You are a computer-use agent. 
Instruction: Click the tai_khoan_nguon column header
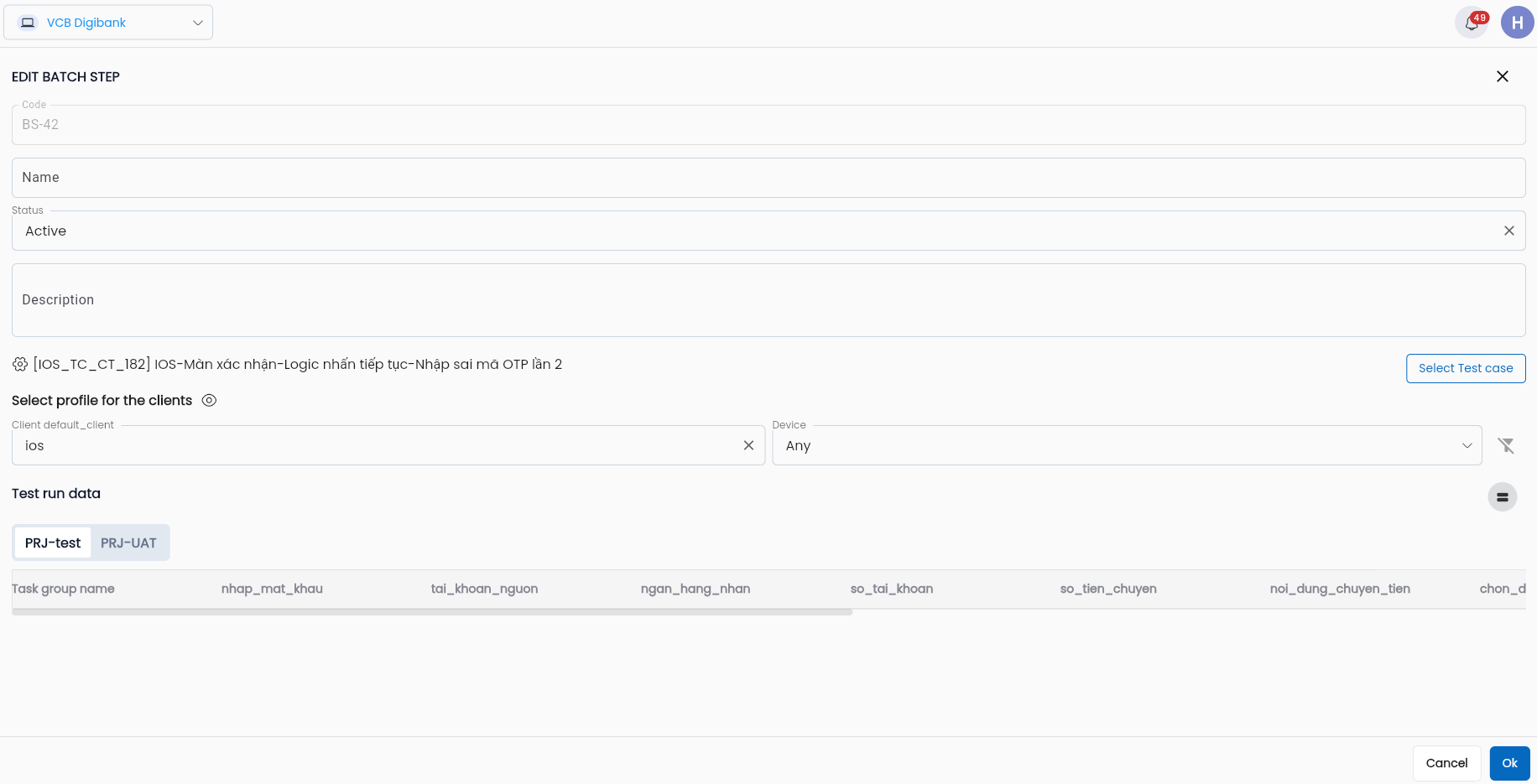coord(484,589)
